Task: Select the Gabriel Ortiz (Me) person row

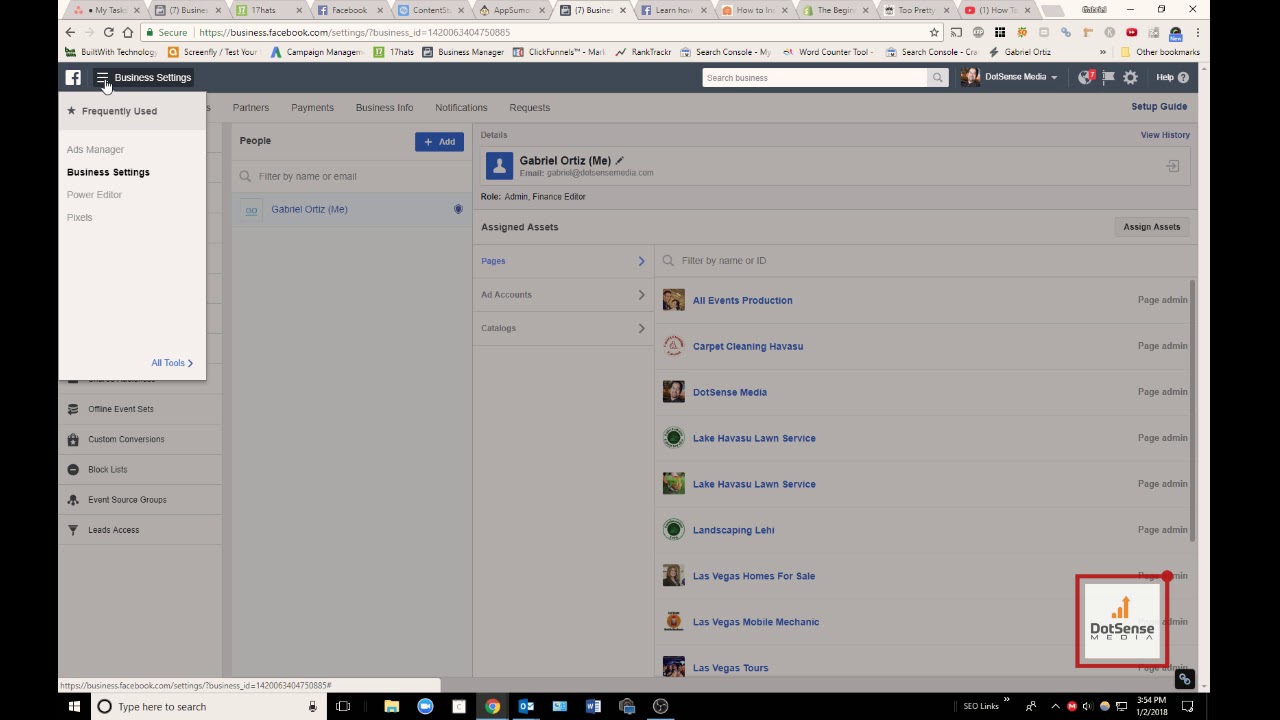Action: pos(351,209)
